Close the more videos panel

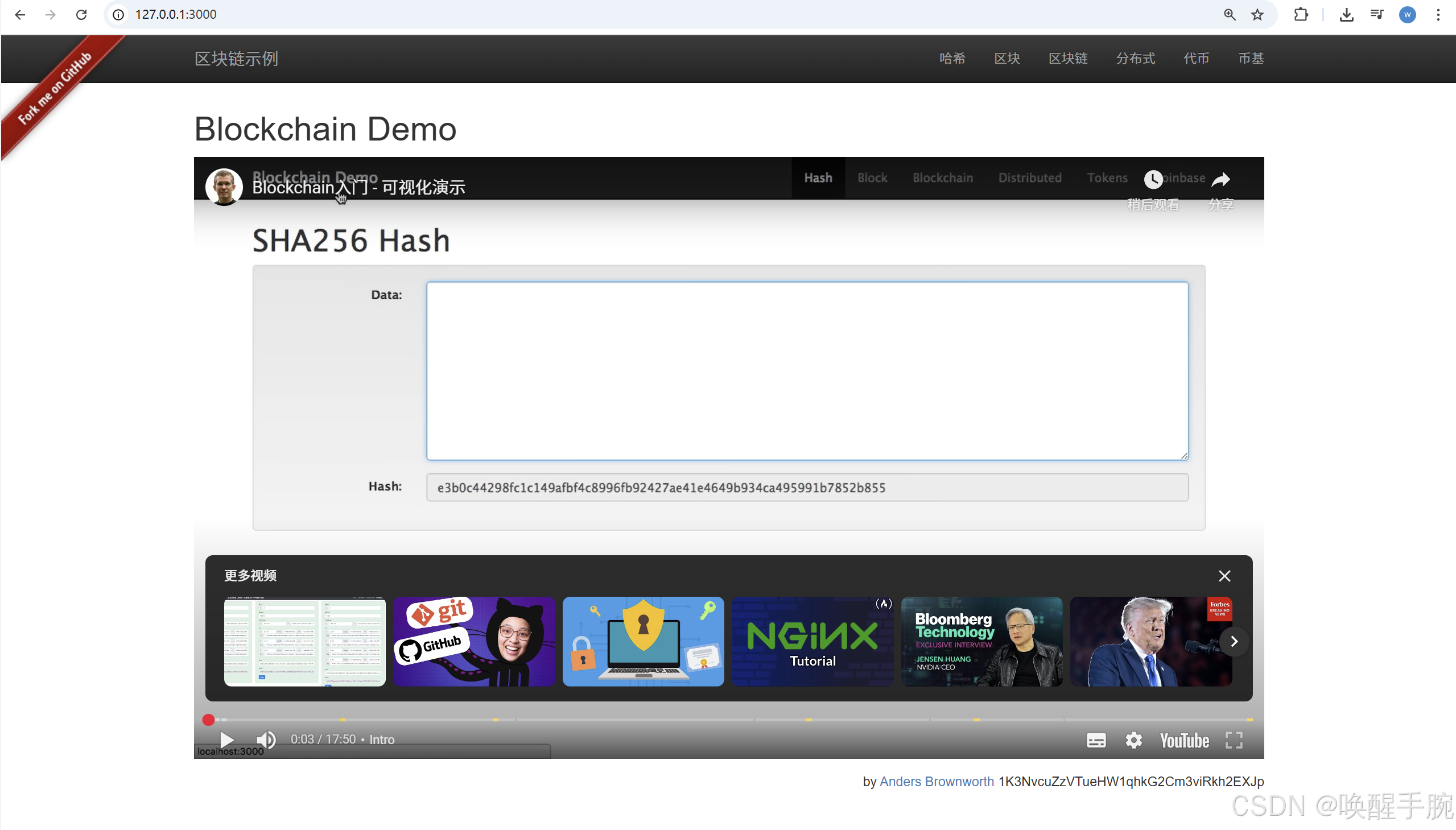(1224, 576)
